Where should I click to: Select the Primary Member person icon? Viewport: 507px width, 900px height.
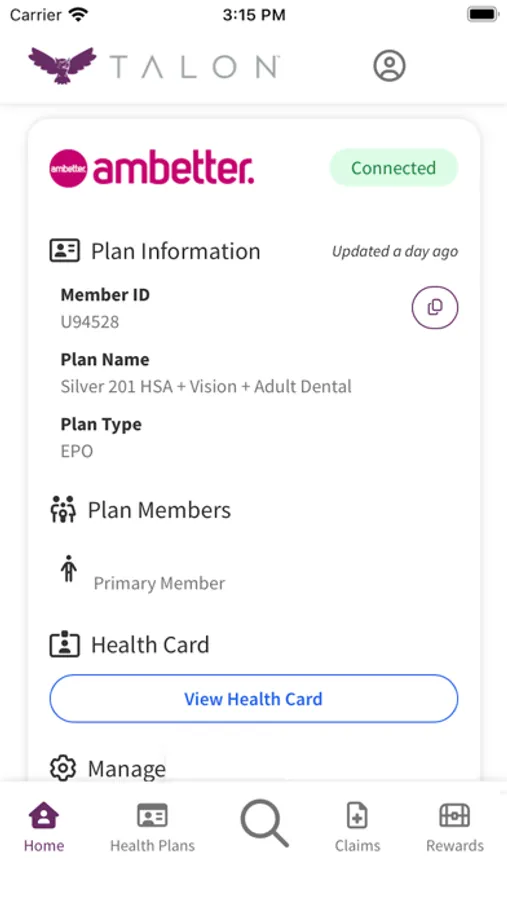[68, 569]
